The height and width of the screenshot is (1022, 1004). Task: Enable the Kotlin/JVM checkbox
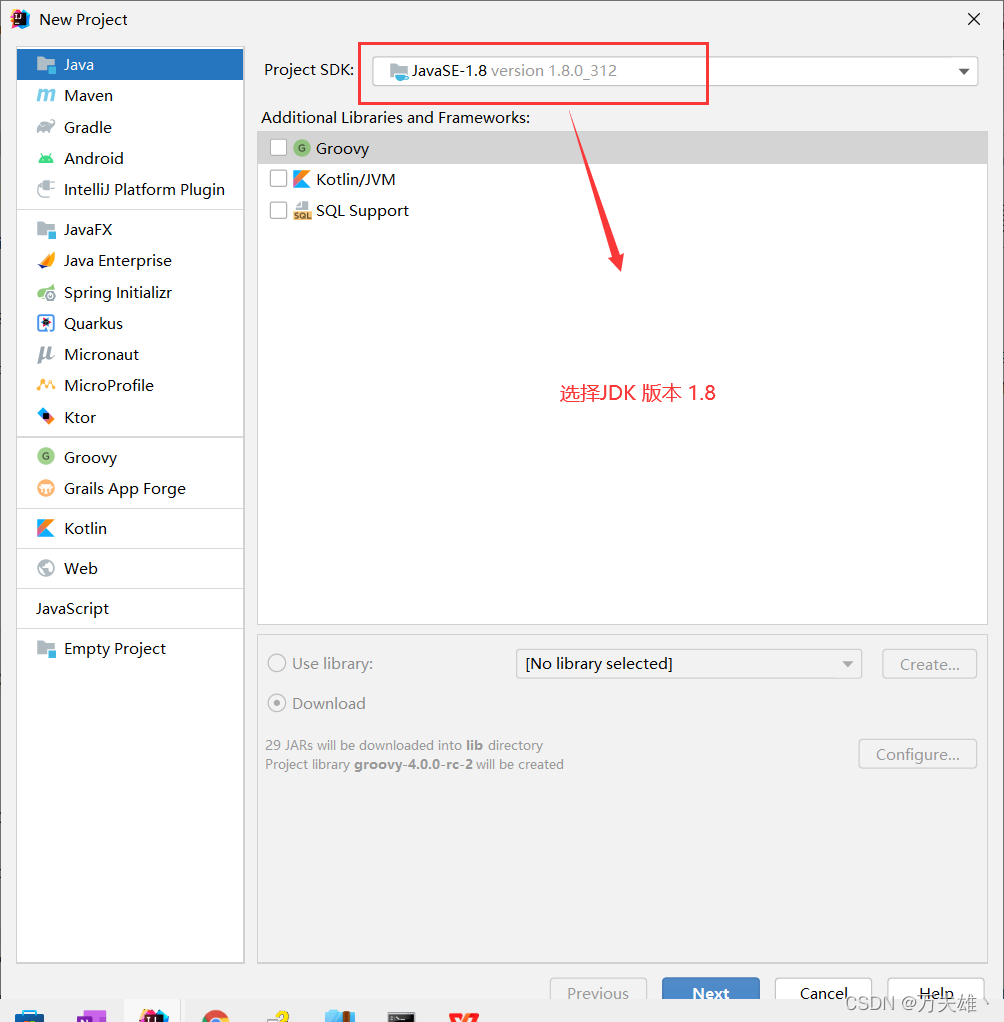278,179
